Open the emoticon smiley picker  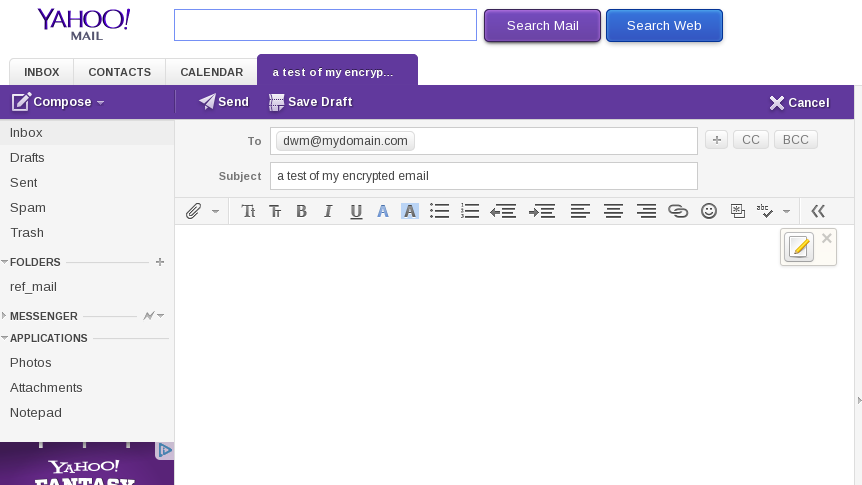pos(709,211)
